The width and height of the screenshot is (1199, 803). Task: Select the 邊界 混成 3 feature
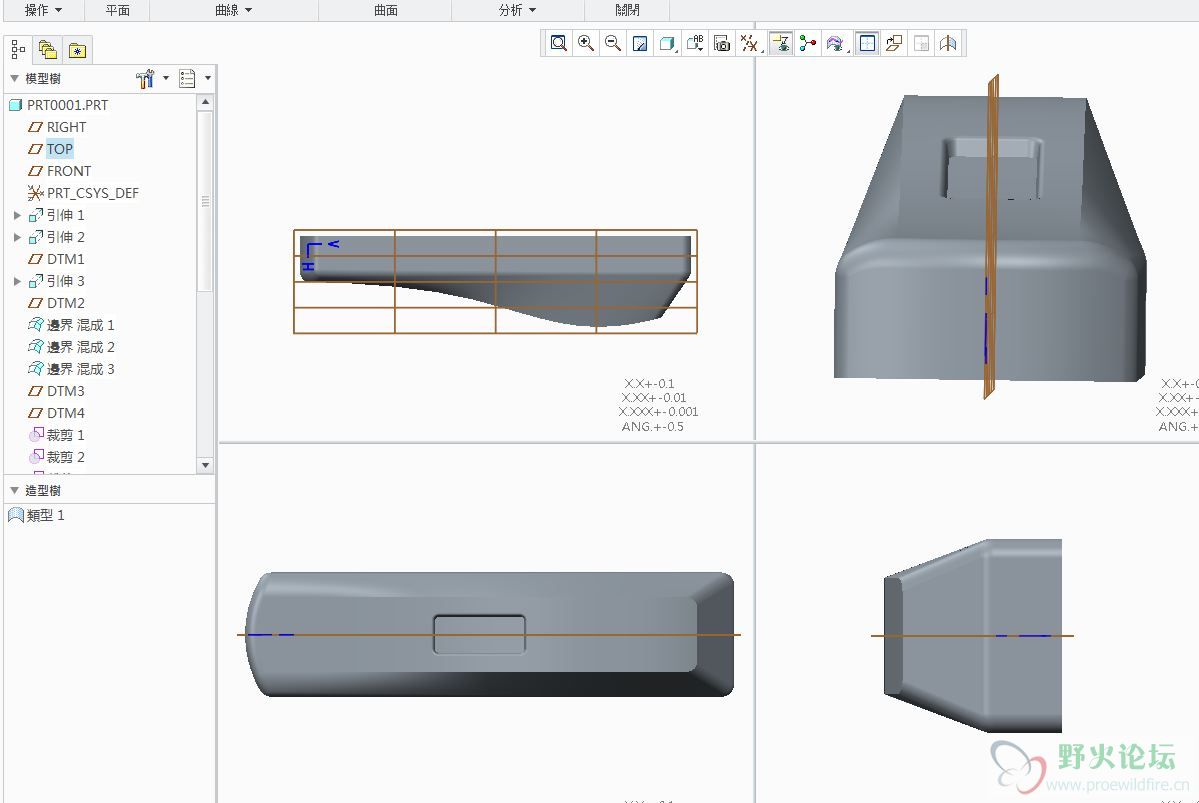click(71, 369)
